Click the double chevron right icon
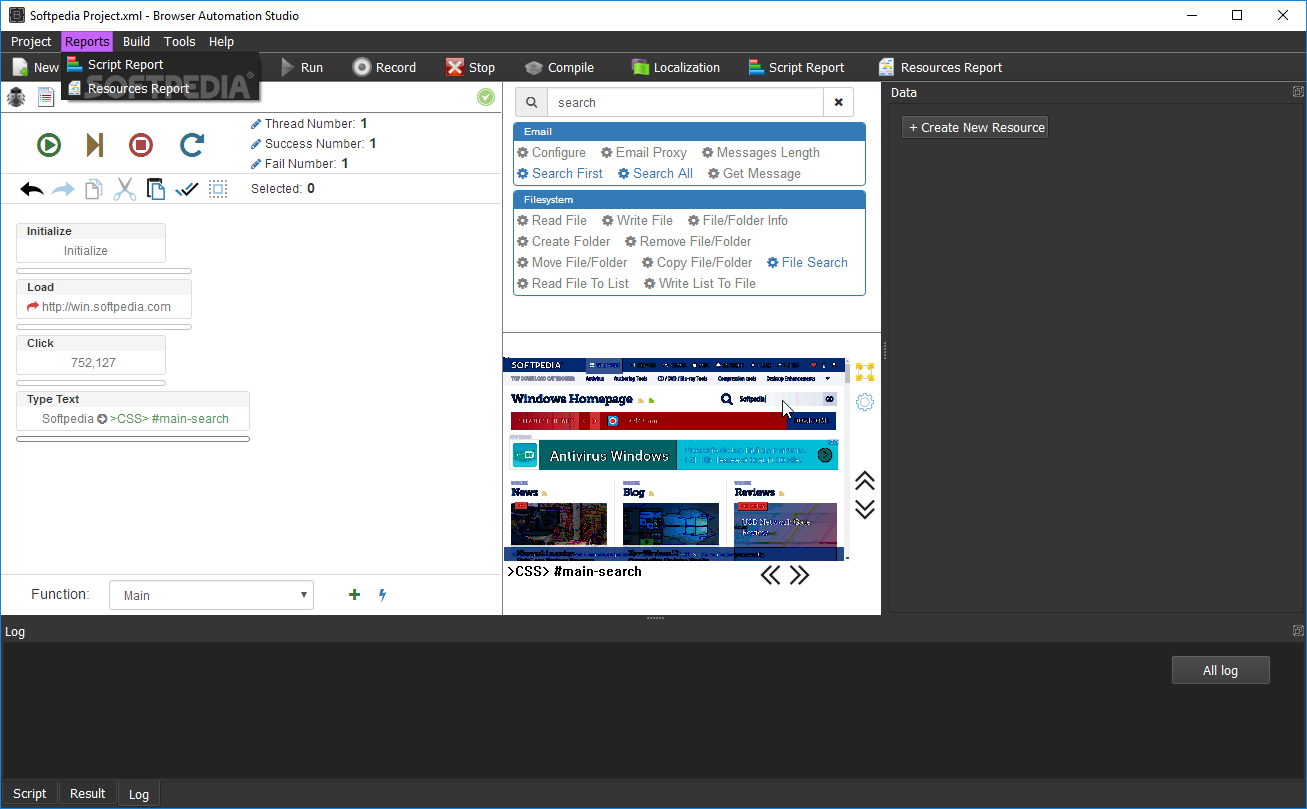This screenshot has height=809, width=1307. coord(799,575)
